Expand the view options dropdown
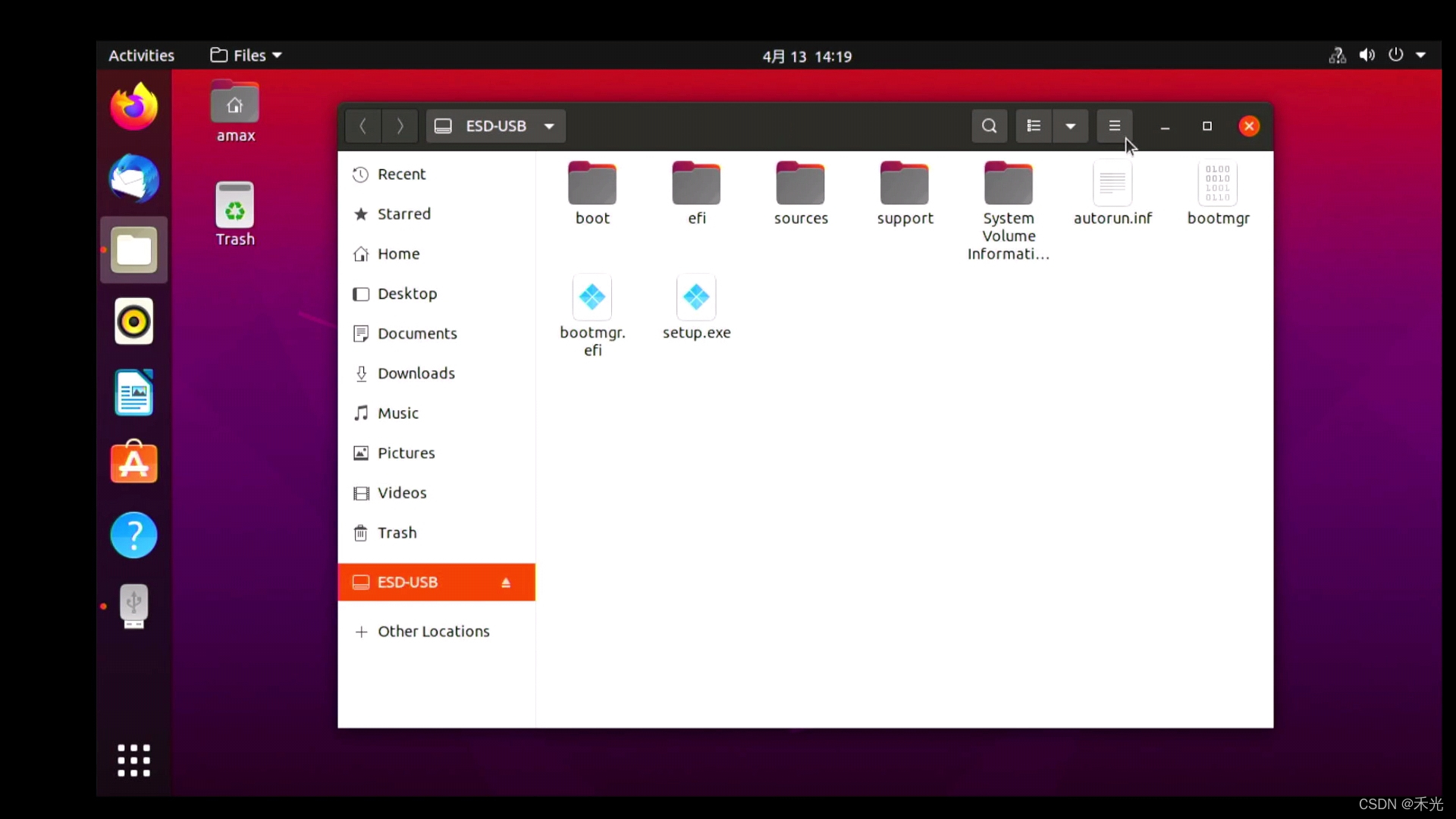The image size is (1456, 819). tap(1070, 125)
